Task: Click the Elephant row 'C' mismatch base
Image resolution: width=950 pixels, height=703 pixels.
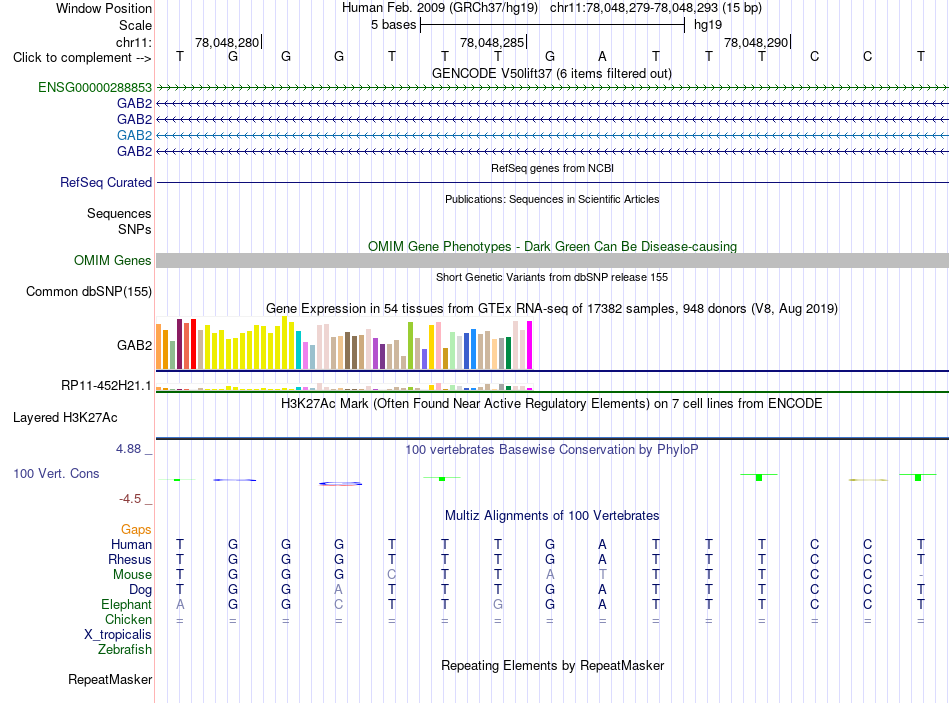Action: [339, 604]
